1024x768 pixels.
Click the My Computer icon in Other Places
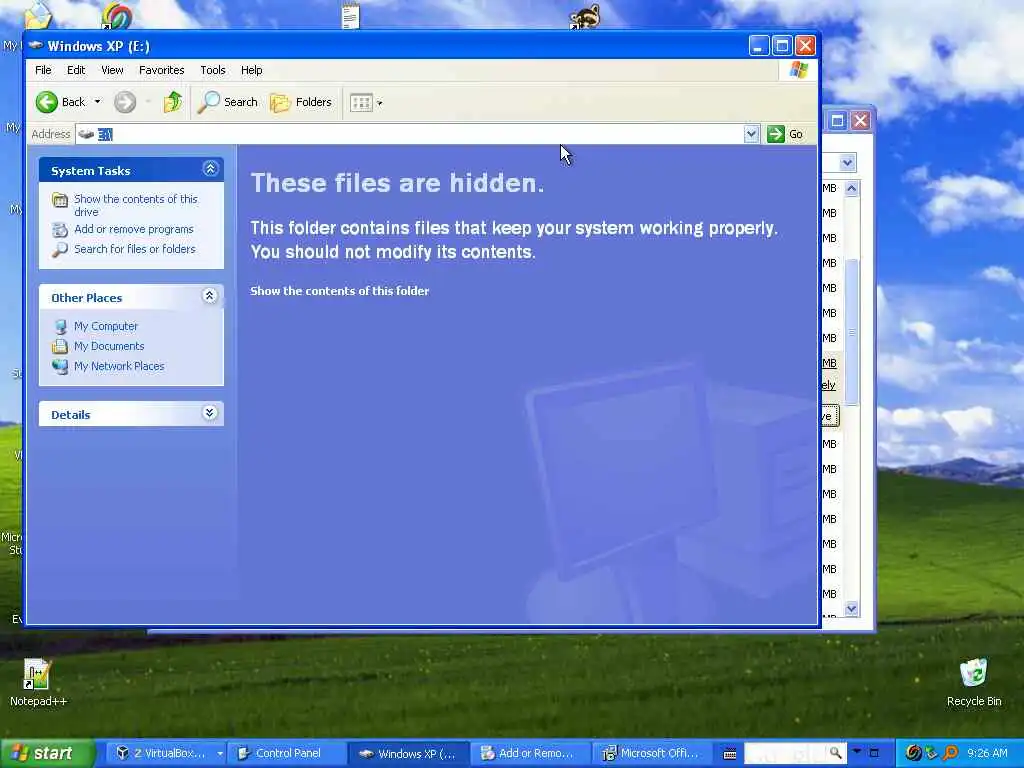(60, 327)
